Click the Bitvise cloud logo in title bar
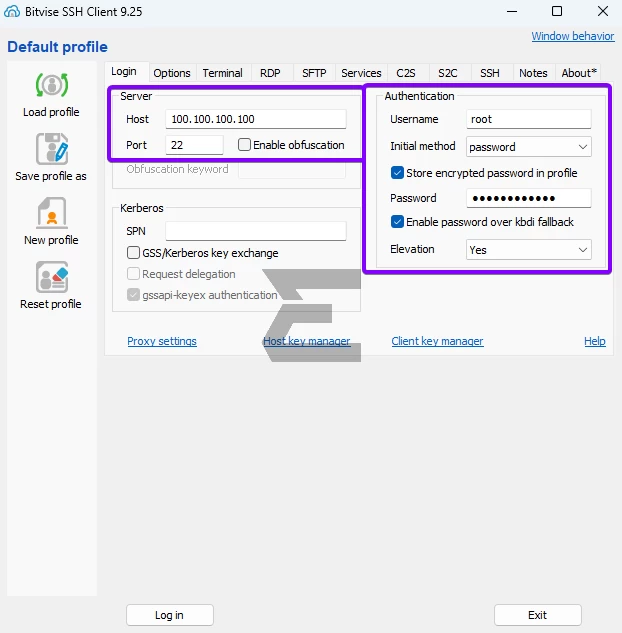The image size is (622, 633). click(12, 11)
